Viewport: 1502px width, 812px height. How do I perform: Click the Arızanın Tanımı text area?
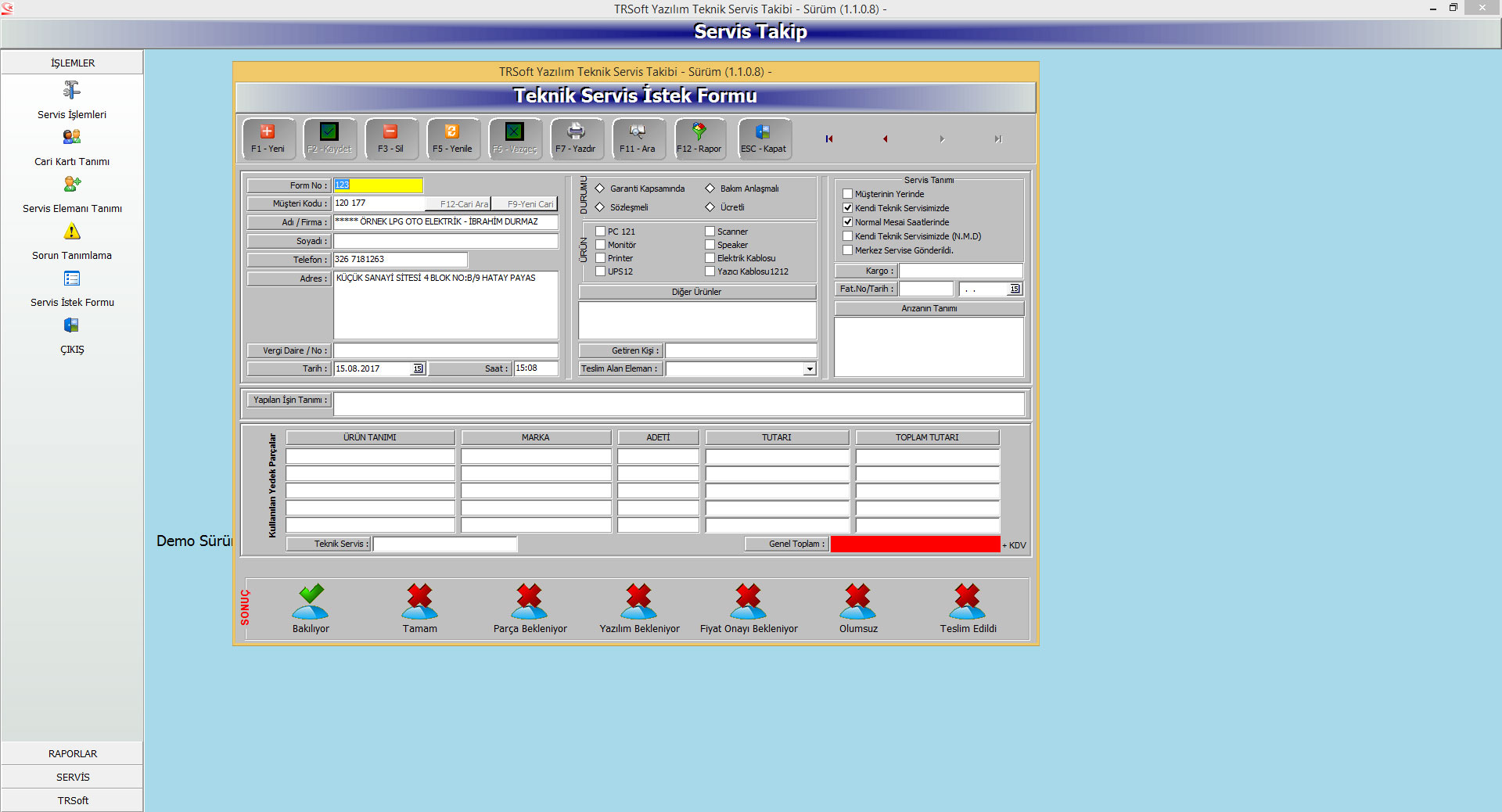pos(929,347)
